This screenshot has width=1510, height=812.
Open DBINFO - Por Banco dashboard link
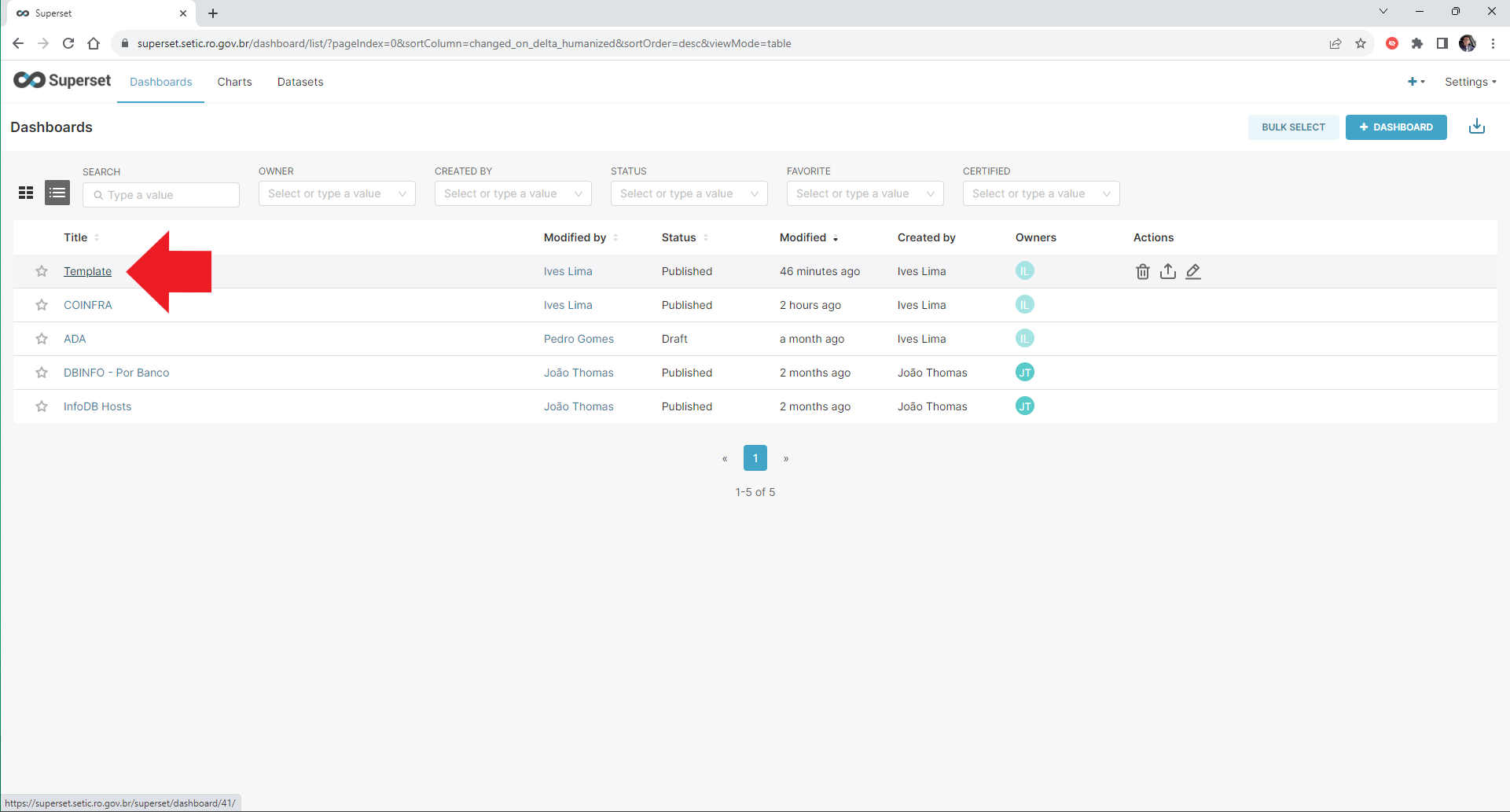click(116, 373)
